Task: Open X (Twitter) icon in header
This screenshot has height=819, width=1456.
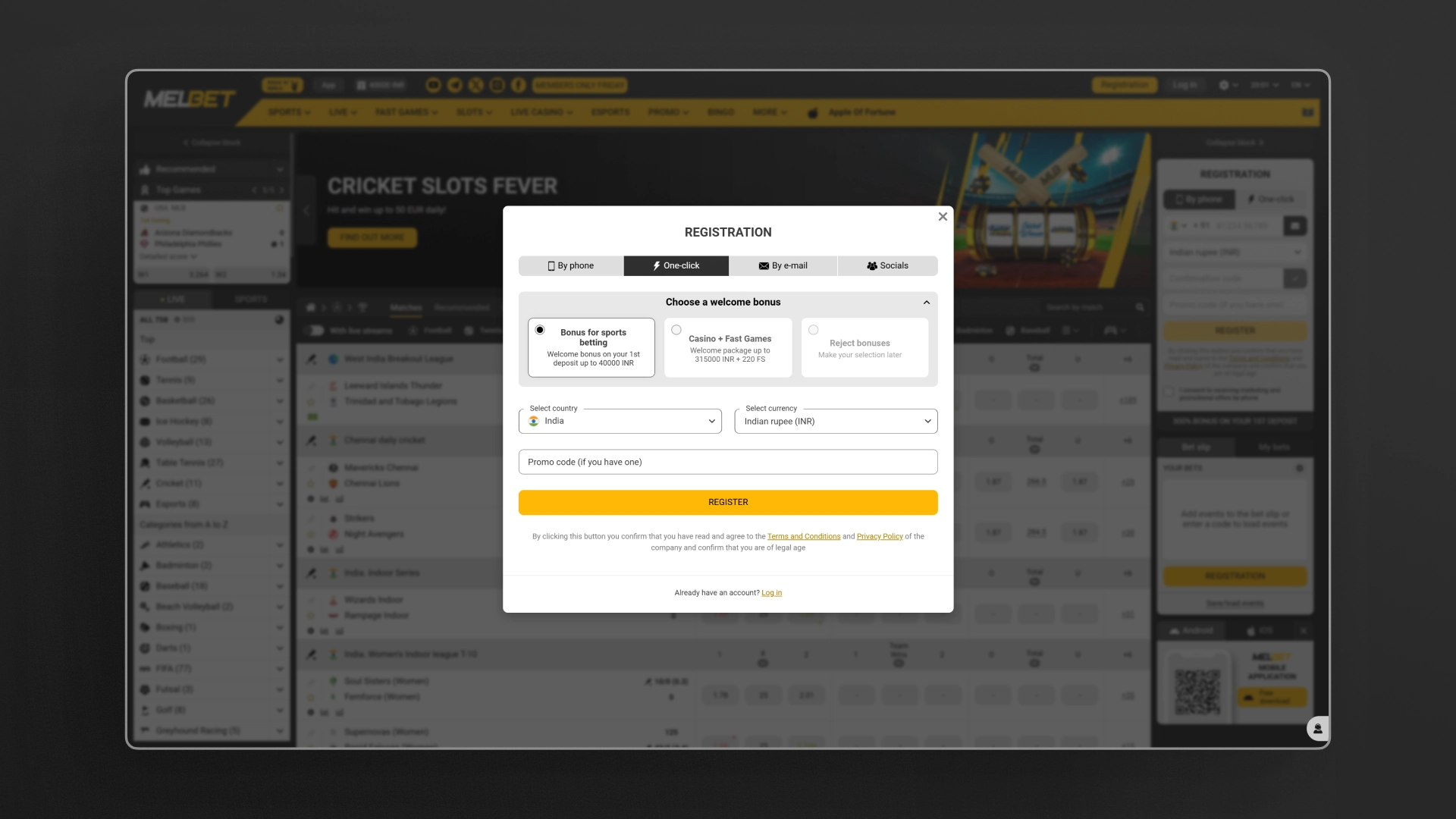Action: pos(475,85)
